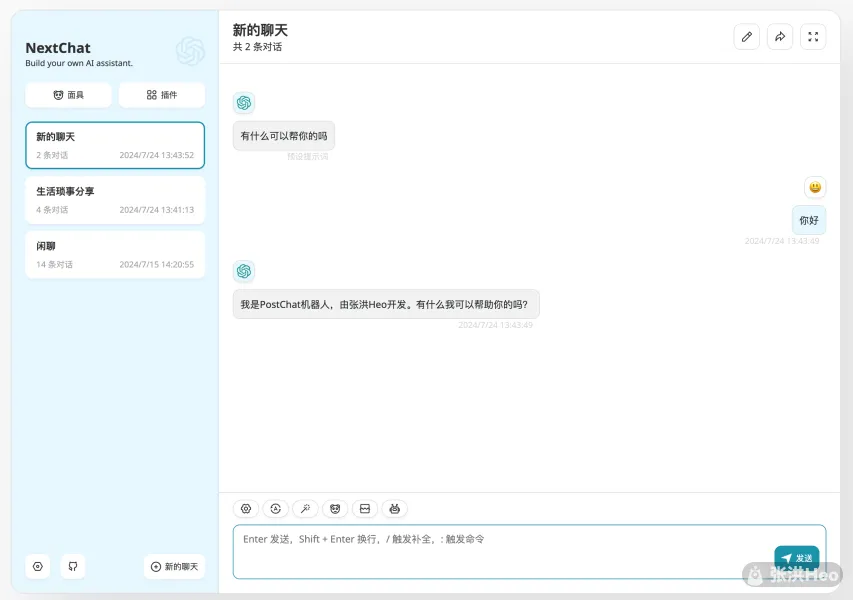Click the 14 条对话 count text
853x600 pixels.
tap(54, 265)
